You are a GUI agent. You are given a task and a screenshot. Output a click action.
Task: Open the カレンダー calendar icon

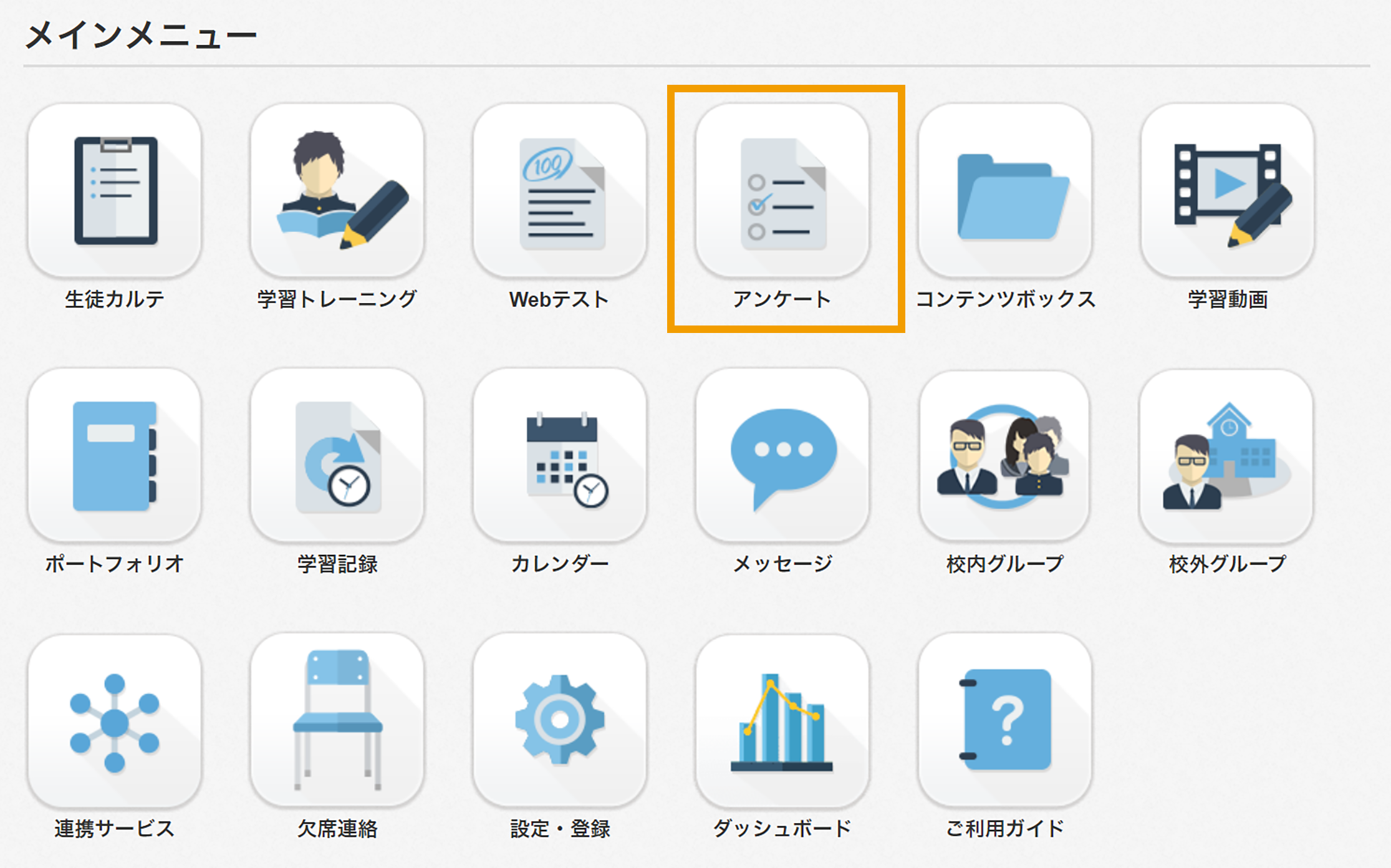click(x=560, y=455)
